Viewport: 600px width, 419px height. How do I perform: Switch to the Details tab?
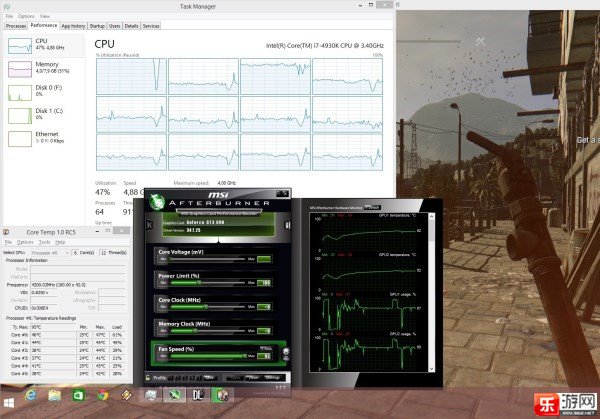(131, 26)
